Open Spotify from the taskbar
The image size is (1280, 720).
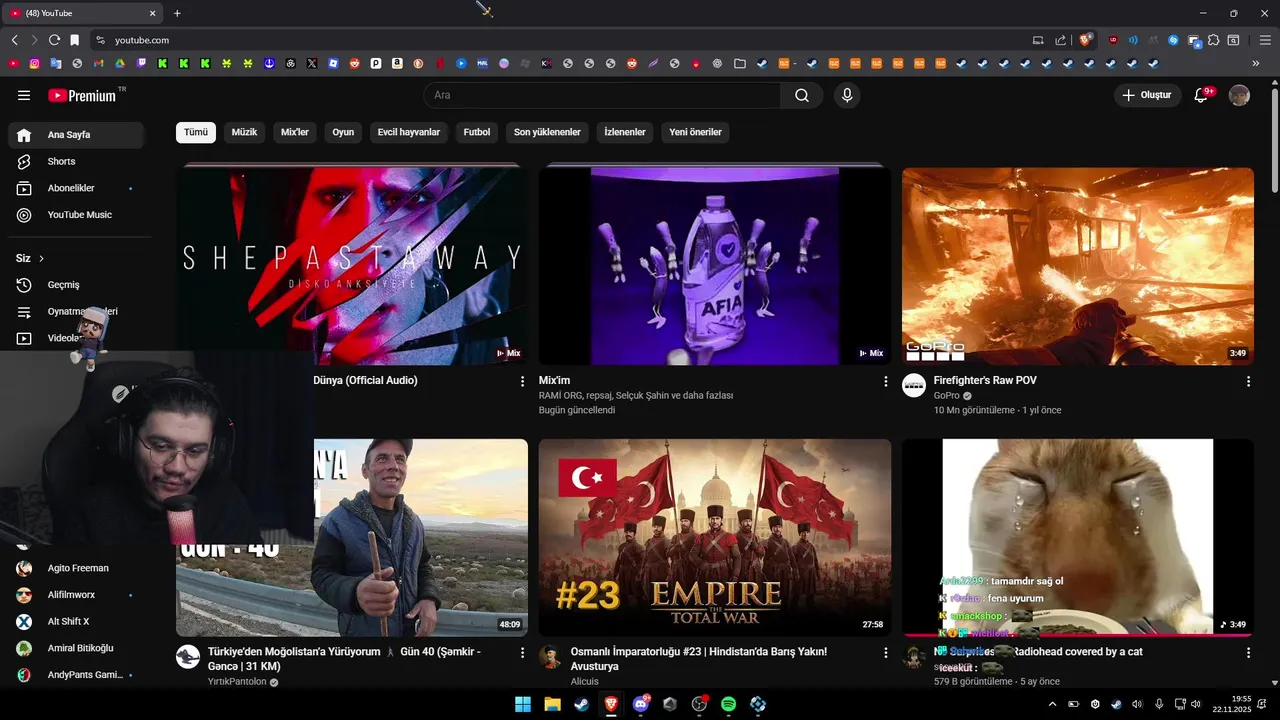[x=729, y=704]
